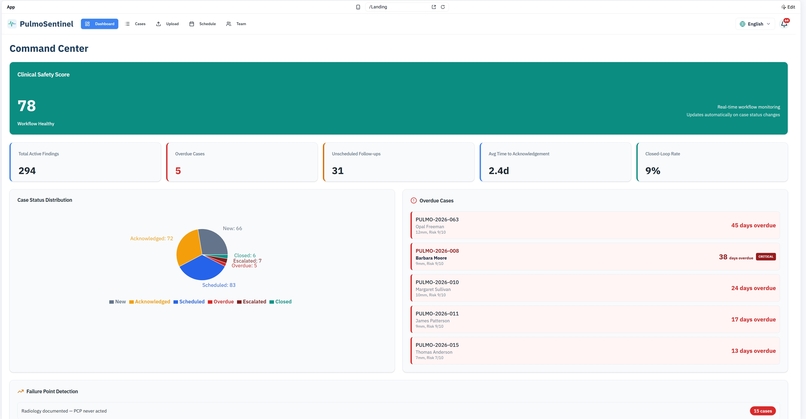Click the 15 cases red badge
The image size is (806, 419).
pos(762,411)
